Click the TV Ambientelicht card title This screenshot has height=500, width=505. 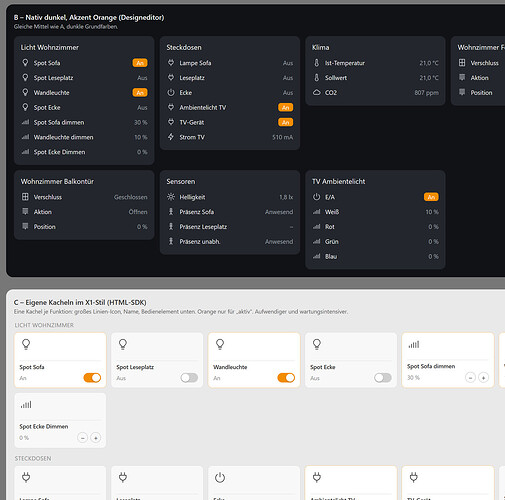[x=338, y=181]
